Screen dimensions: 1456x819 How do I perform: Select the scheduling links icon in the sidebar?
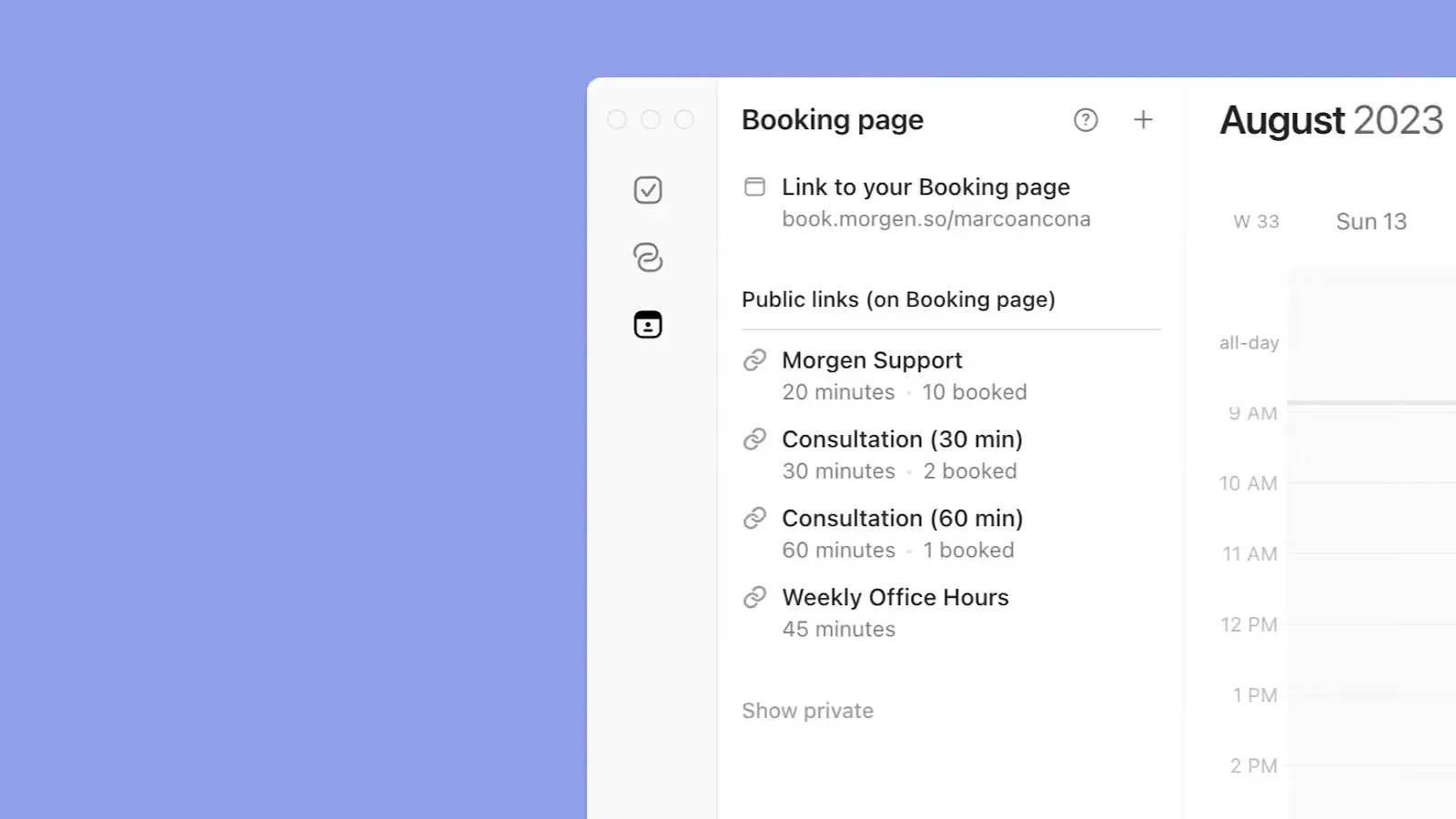click(x=647, y=258)
